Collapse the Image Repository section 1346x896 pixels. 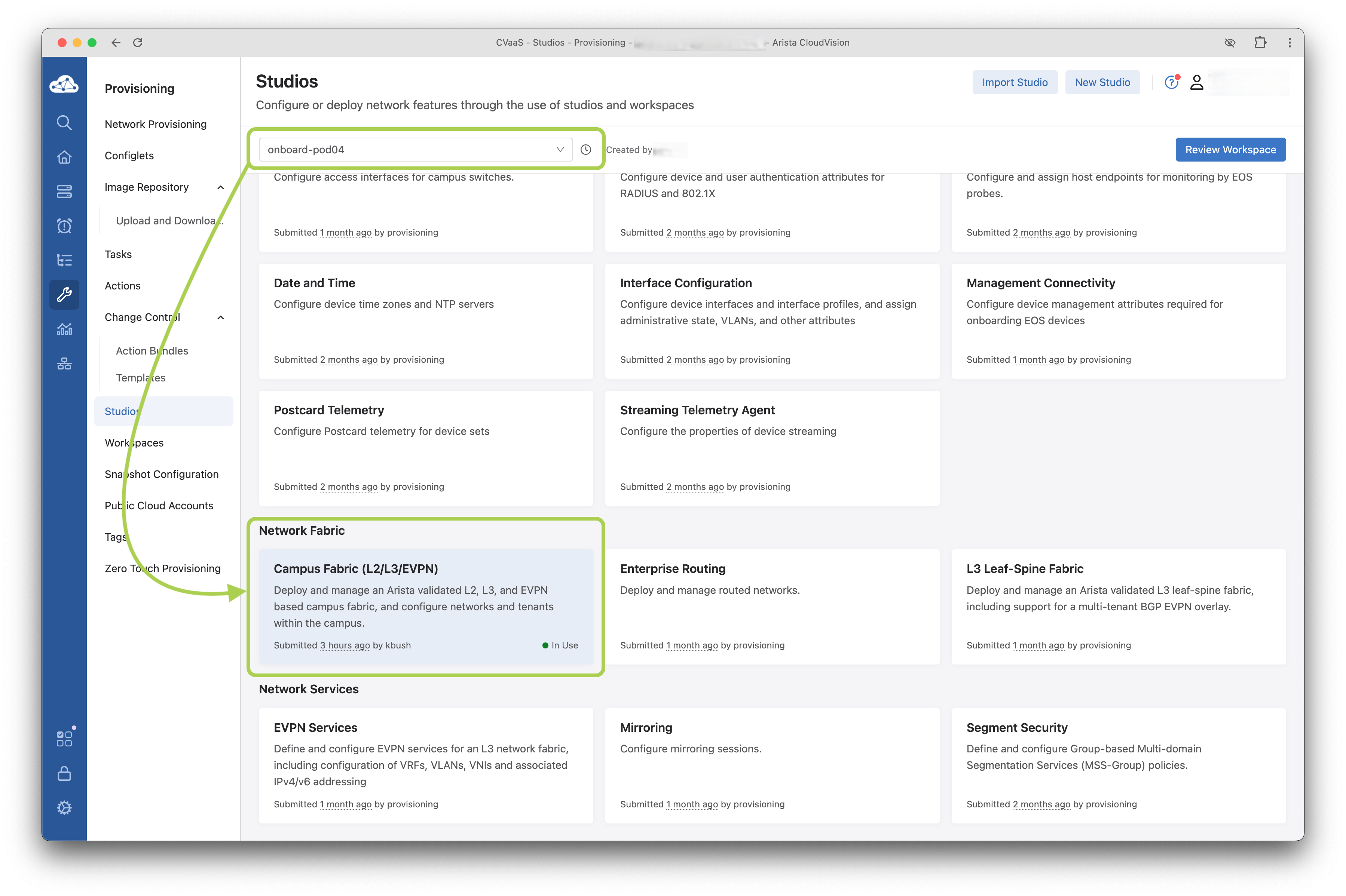[221, 187]
